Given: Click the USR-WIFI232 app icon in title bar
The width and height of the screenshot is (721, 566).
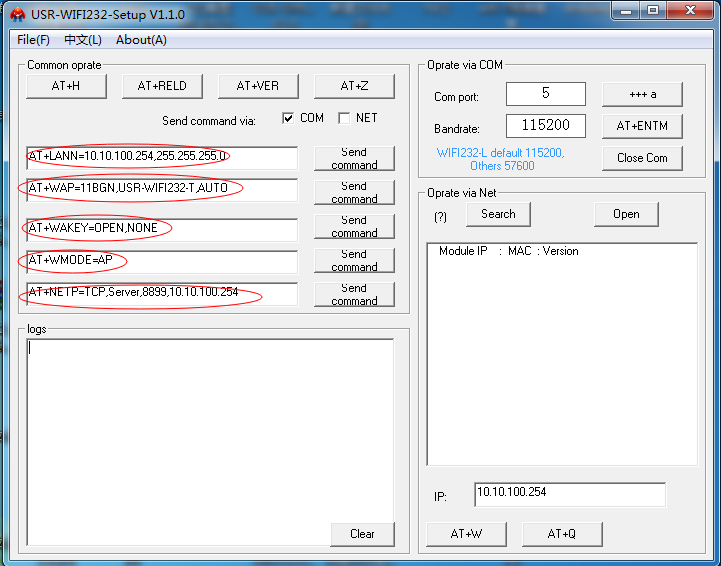Looking at the screenshot, I should click(x=16, y=14).
